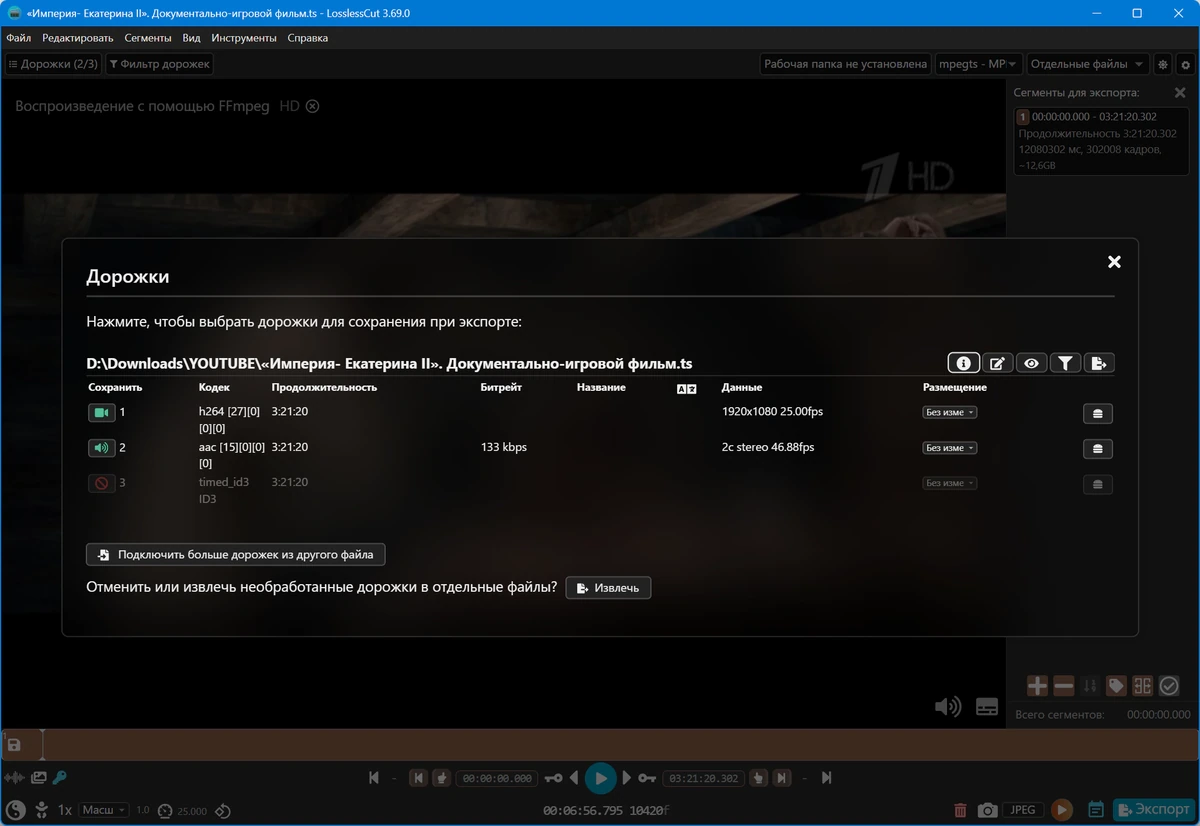Click Рабочая папка не установлена button
The image size is (1200, 826).
845,64
